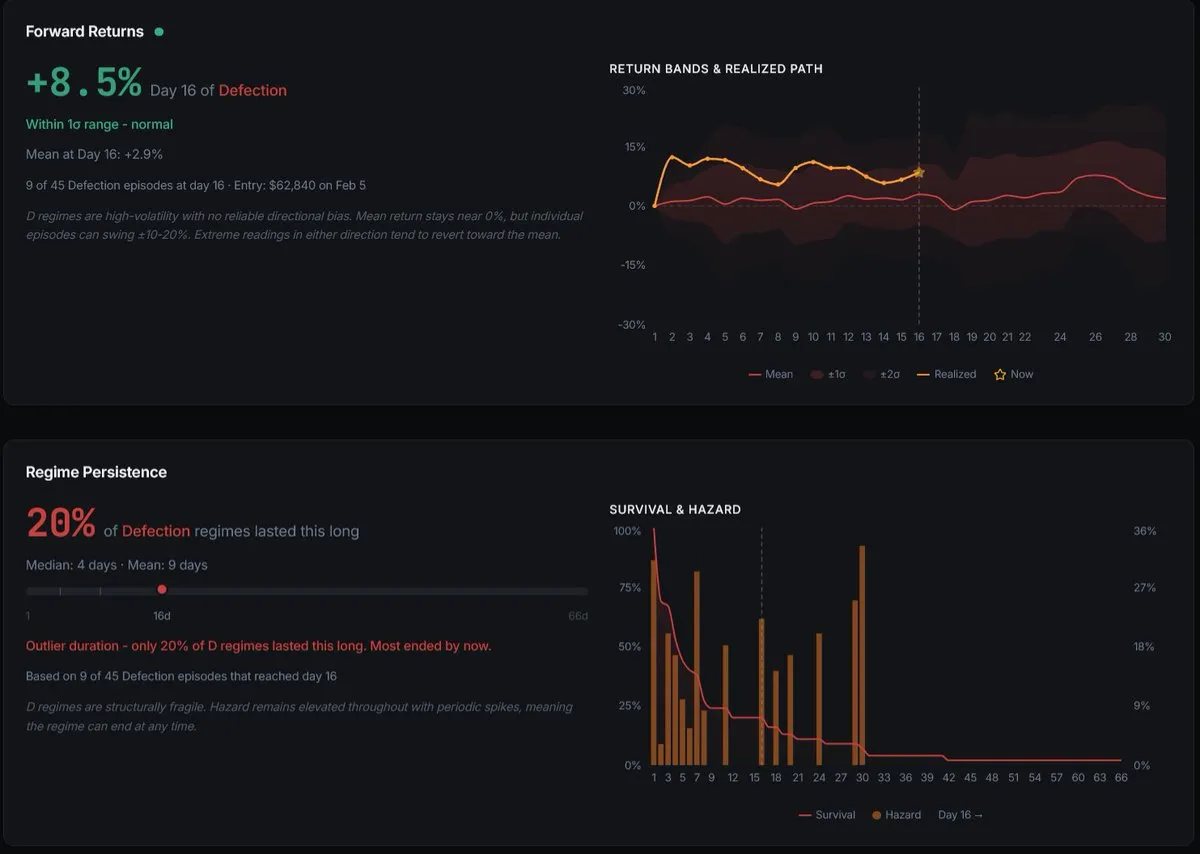Click the tallest hazard bar at day 30
This screenshot has height=854, width=1200.
tap(862, 655)
